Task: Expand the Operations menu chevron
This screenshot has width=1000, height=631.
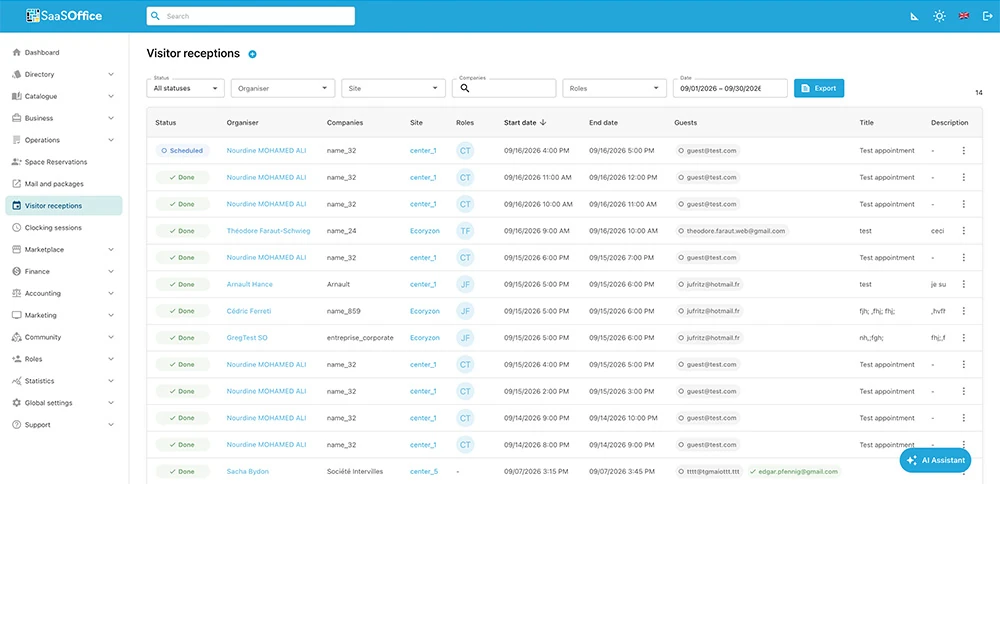Action: pos(111,140)
